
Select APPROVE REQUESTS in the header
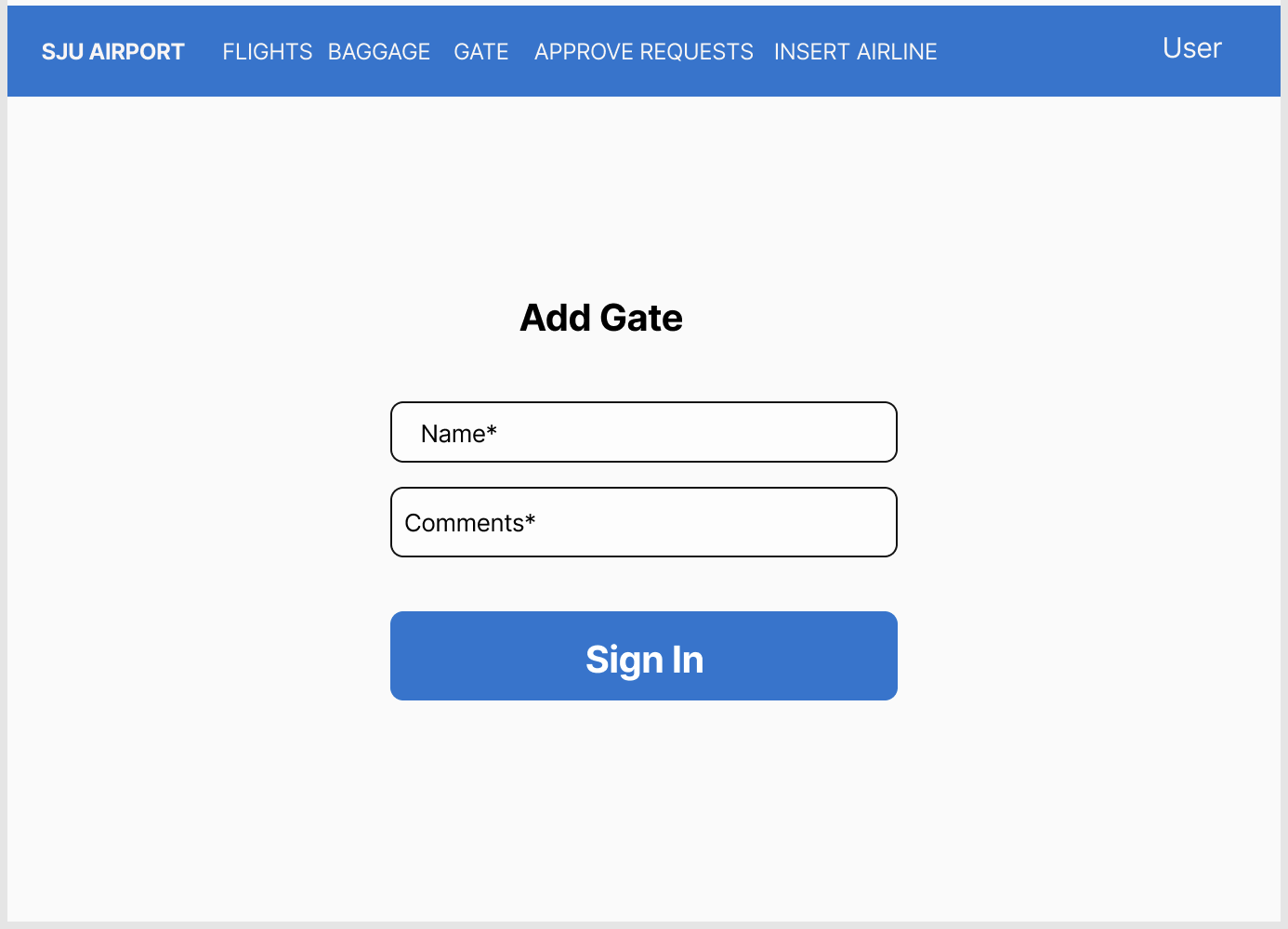pos(643,51)
